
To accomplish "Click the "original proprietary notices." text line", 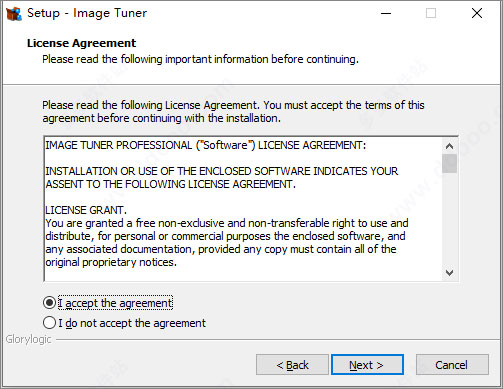I will 111,262.
